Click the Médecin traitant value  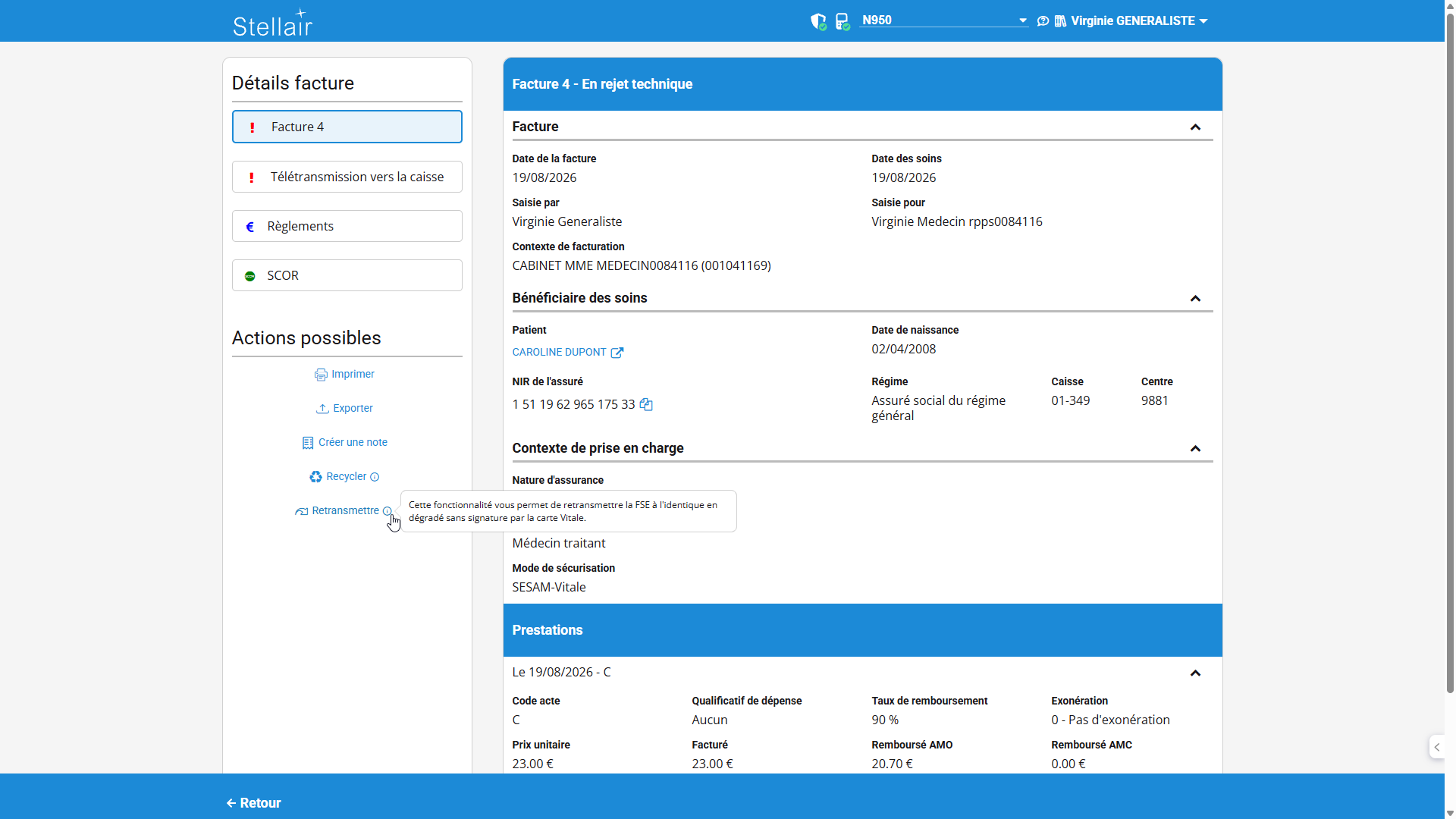(559, 543)
